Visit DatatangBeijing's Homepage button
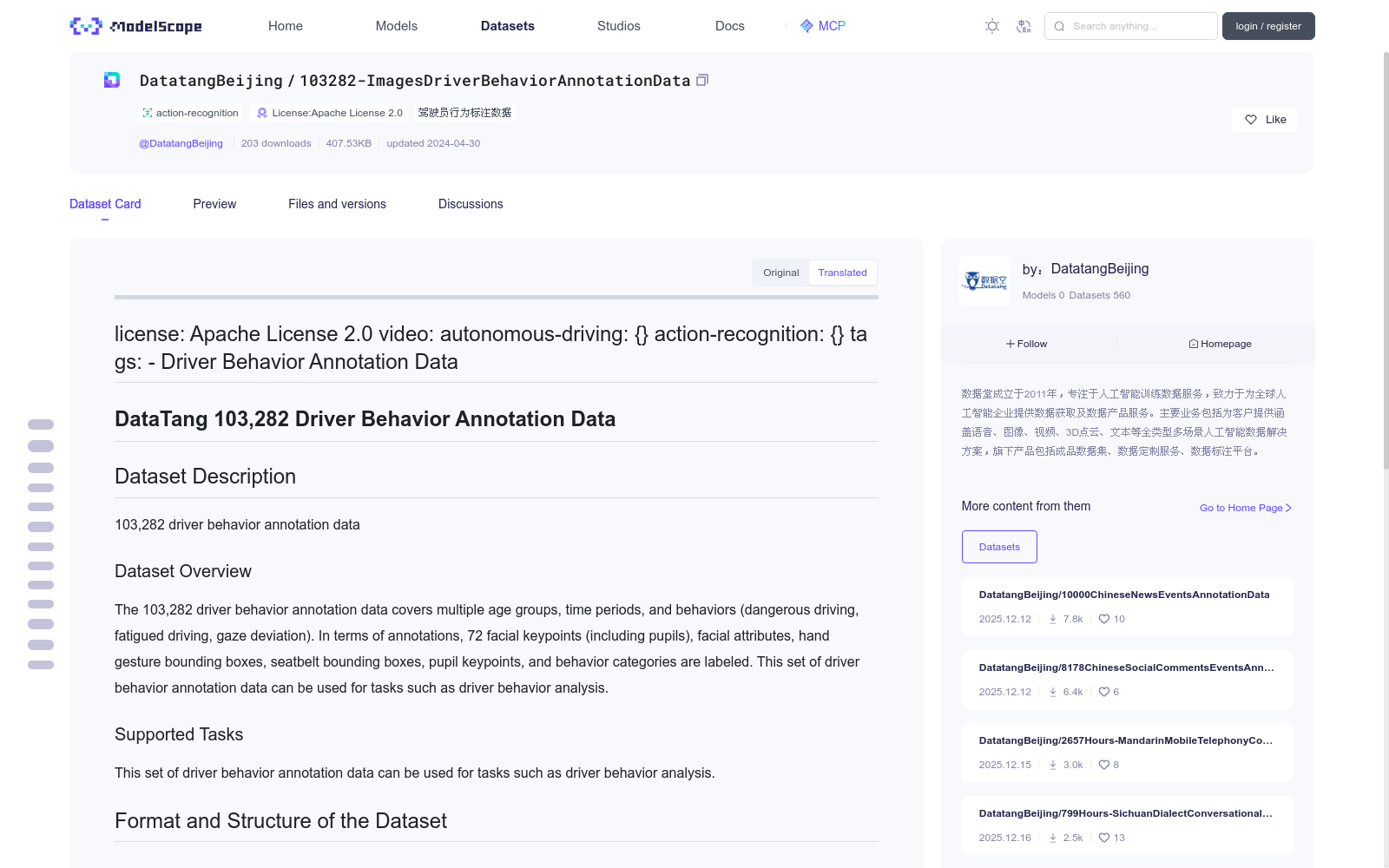The width and height of the screenshot is (1389, 868). coord(1220,344)
